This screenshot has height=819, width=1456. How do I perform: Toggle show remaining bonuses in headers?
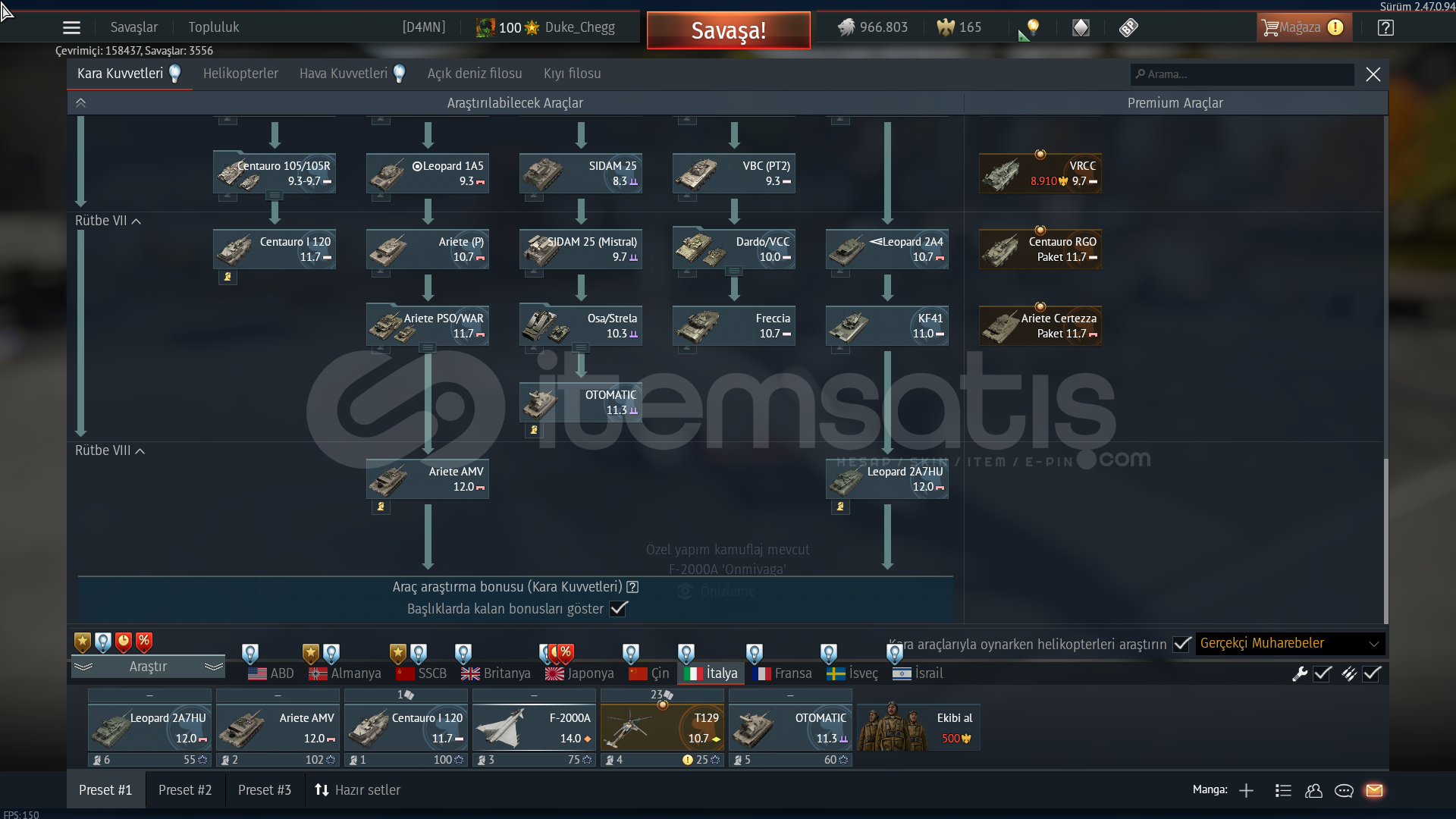619,609
